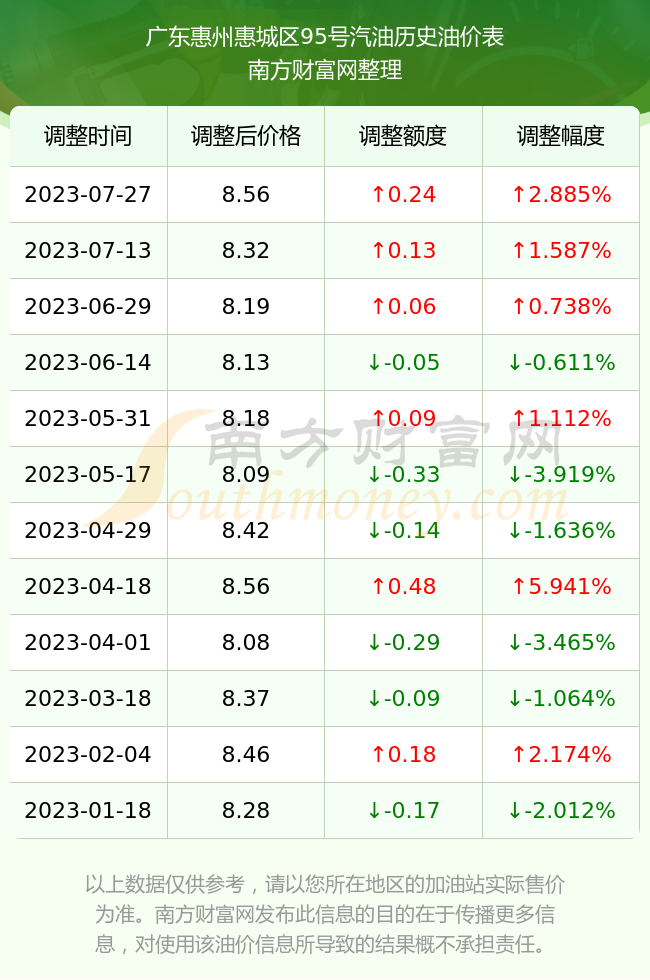Click the ↑0.18 adjustment value

403,754
